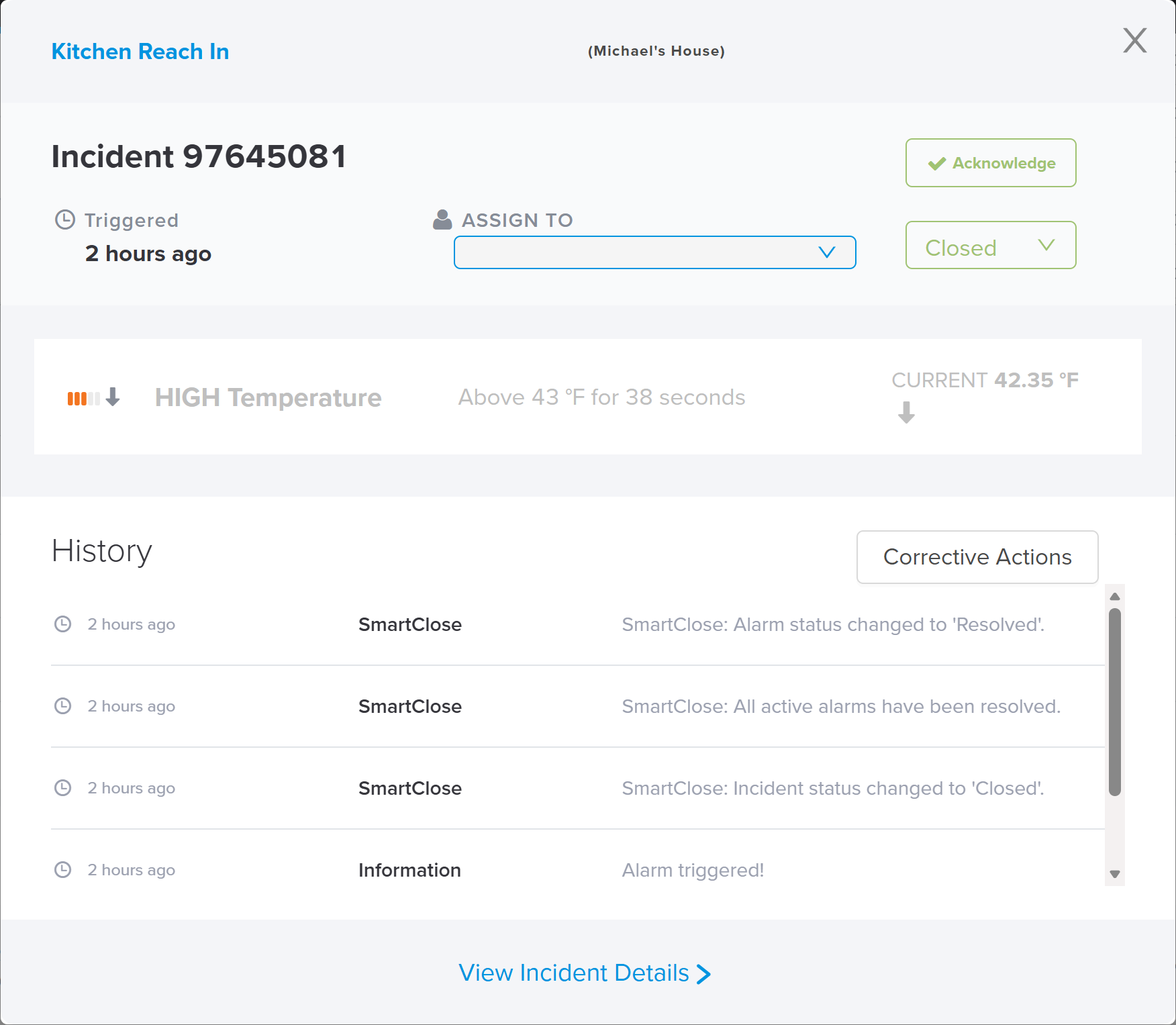Click clock icon on 'Closed' history row
Image resolution: width=1176 pixels, height=1025 pixels.
[62, 788]
